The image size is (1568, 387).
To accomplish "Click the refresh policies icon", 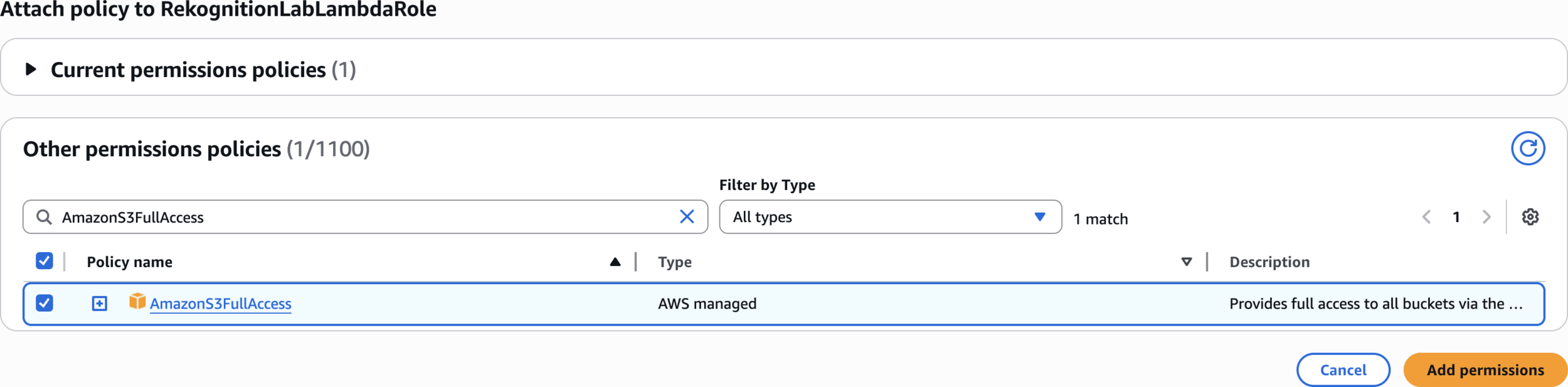I will click(x=1527, y=149).
